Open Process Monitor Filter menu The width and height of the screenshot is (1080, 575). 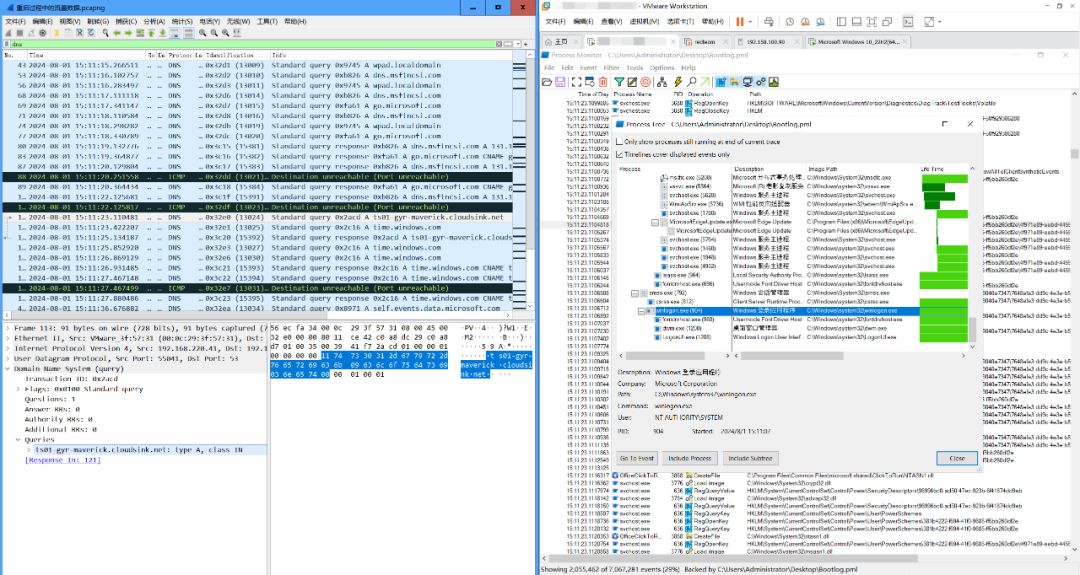(x=612, y=67)
